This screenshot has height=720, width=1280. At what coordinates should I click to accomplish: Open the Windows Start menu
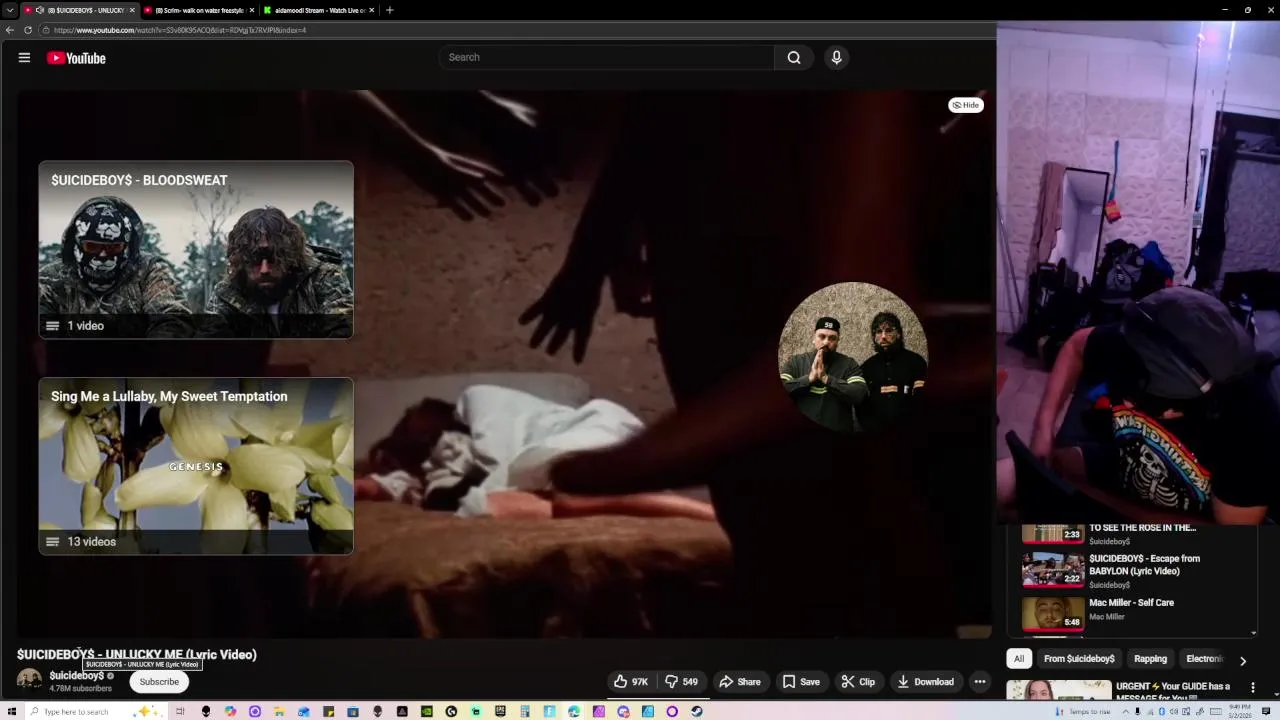point(10,712)
